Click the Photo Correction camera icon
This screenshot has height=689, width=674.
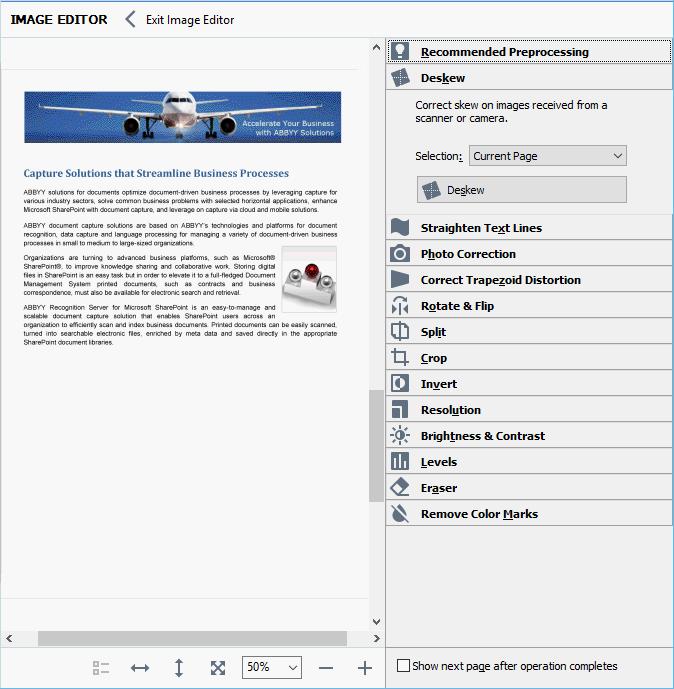400,254
